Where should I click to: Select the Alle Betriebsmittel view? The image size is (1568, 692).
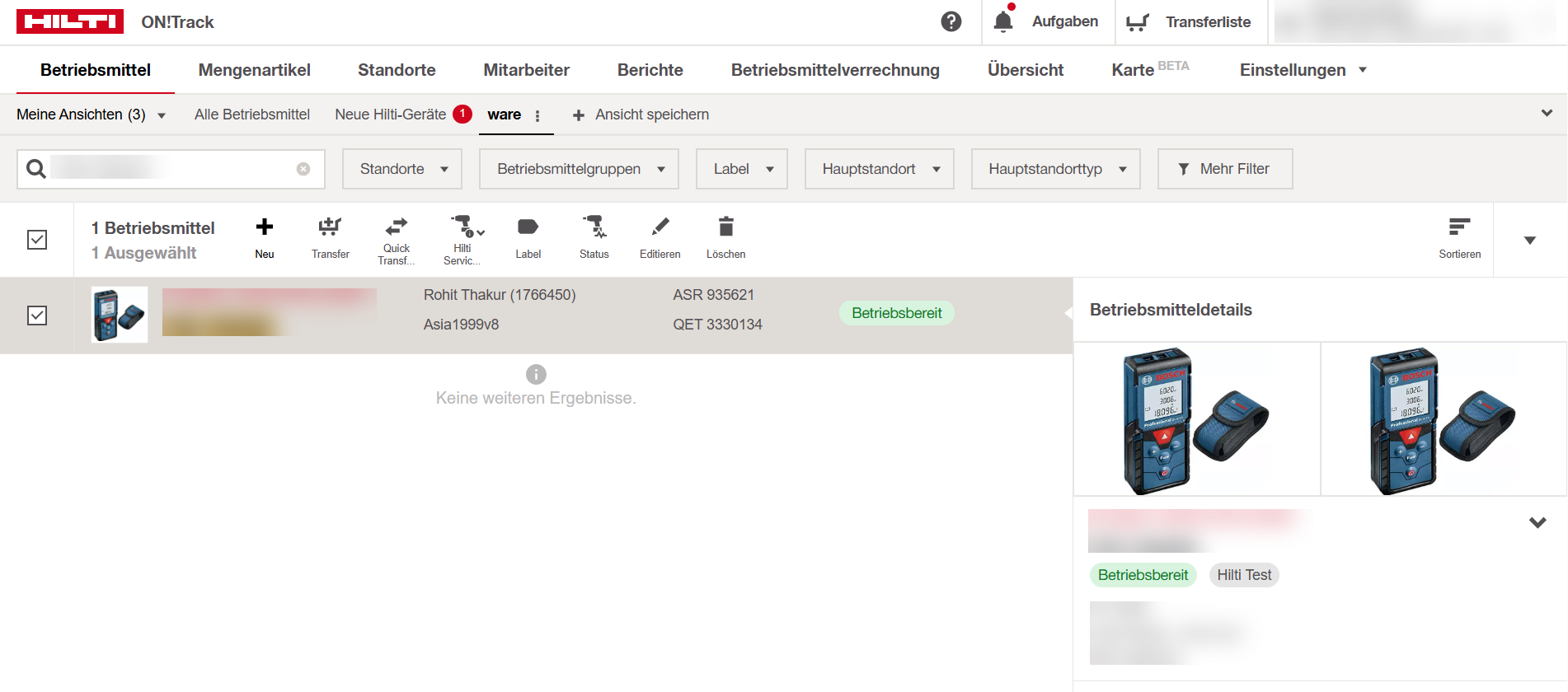tap(252, 115)
